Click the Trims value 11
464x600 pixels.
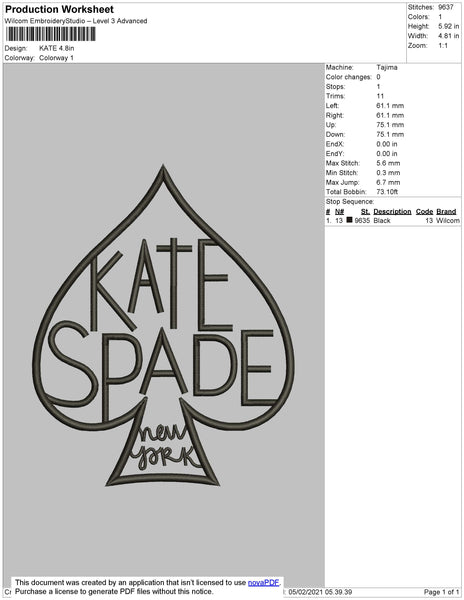click(380, 96)
